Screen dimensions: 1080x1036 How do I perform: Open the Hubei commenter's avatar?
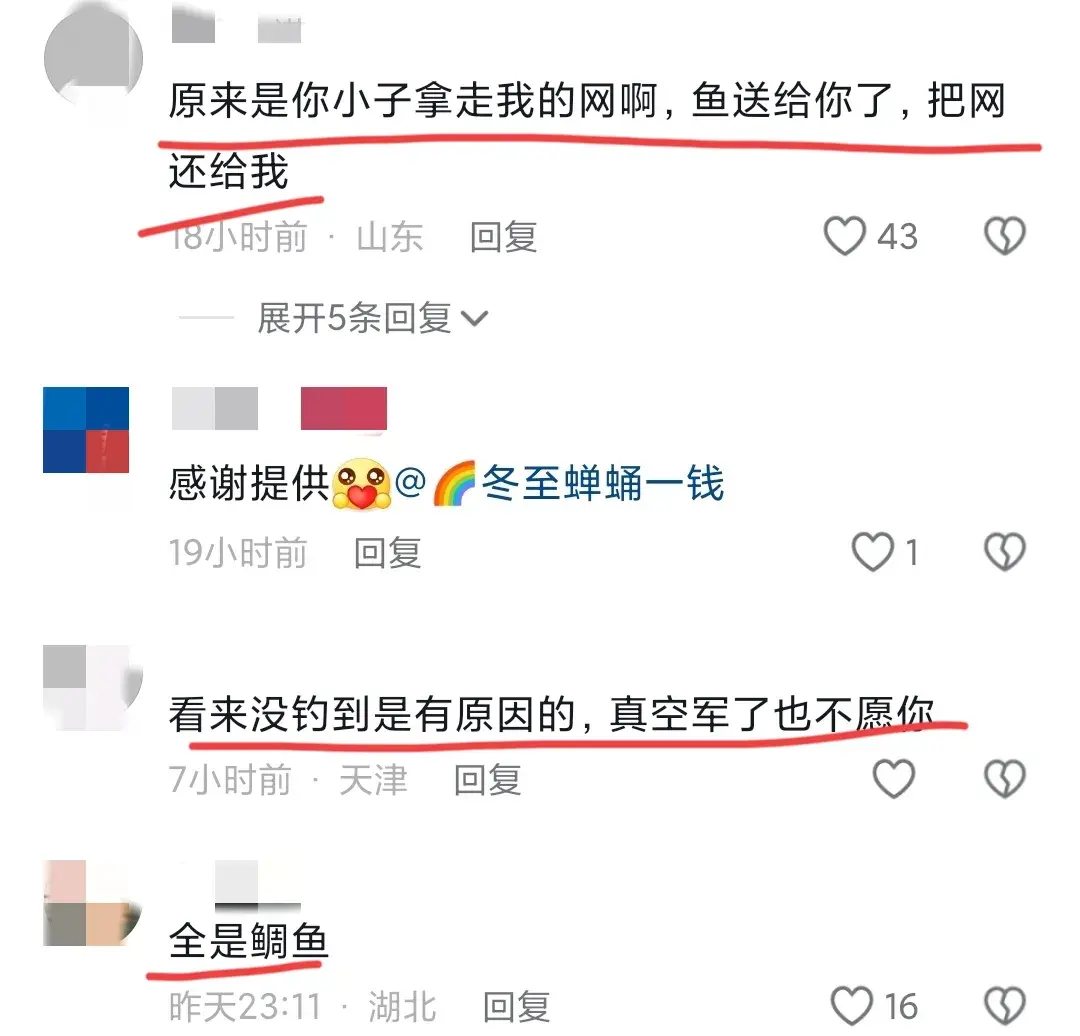[x=92, y=902]
